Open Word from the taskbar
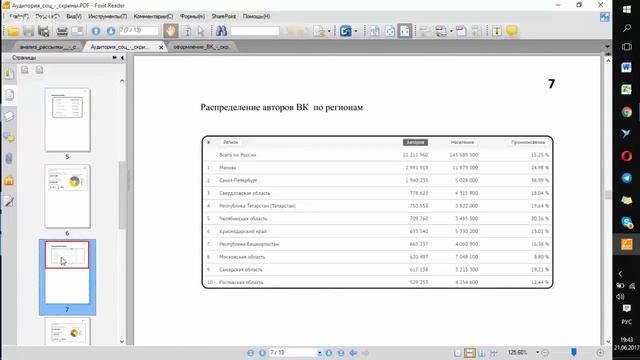The width and height of the screenshot is (640, 360). tap(627, 67)
